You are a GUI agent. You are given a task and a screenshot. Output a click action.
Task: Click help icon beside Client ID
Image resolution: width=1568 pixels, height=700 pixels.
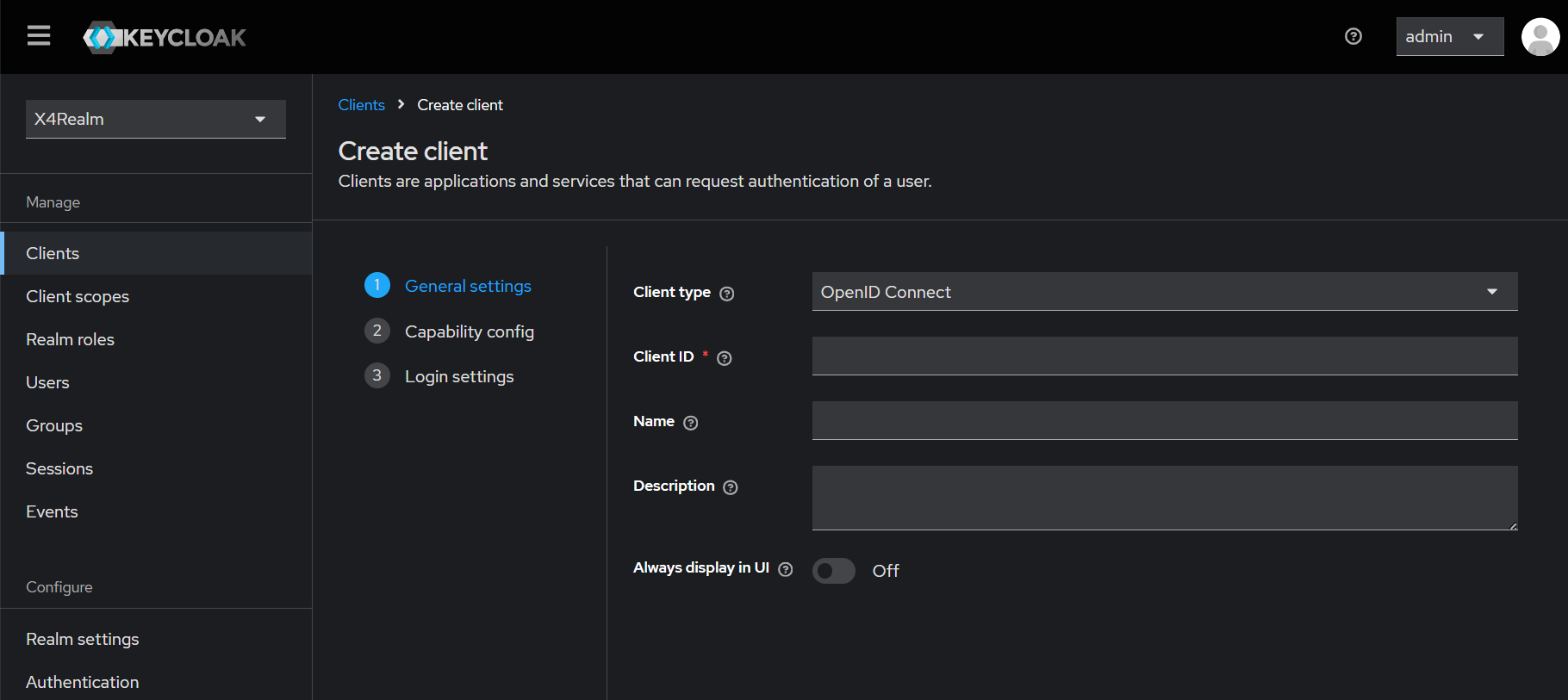[x=724, y=358]
